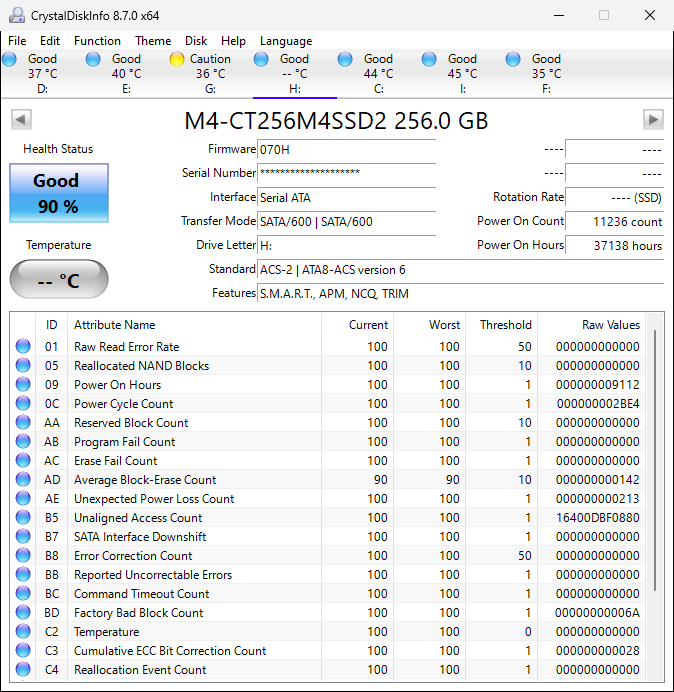The width and height of the screenshot is (674, 692).
Task: Select disk F: status orb at 35 °C
Action: [512, 59]
